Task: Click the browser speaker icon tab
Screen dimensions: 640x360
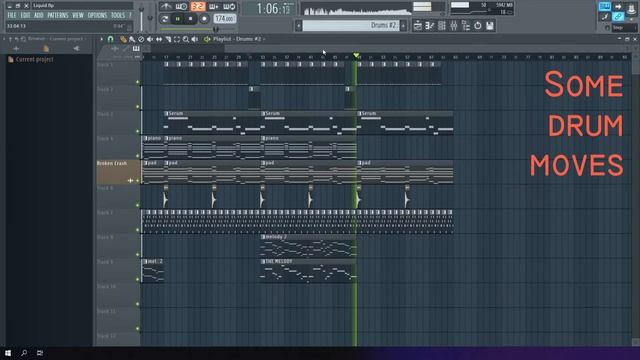Action: point(76,49)
